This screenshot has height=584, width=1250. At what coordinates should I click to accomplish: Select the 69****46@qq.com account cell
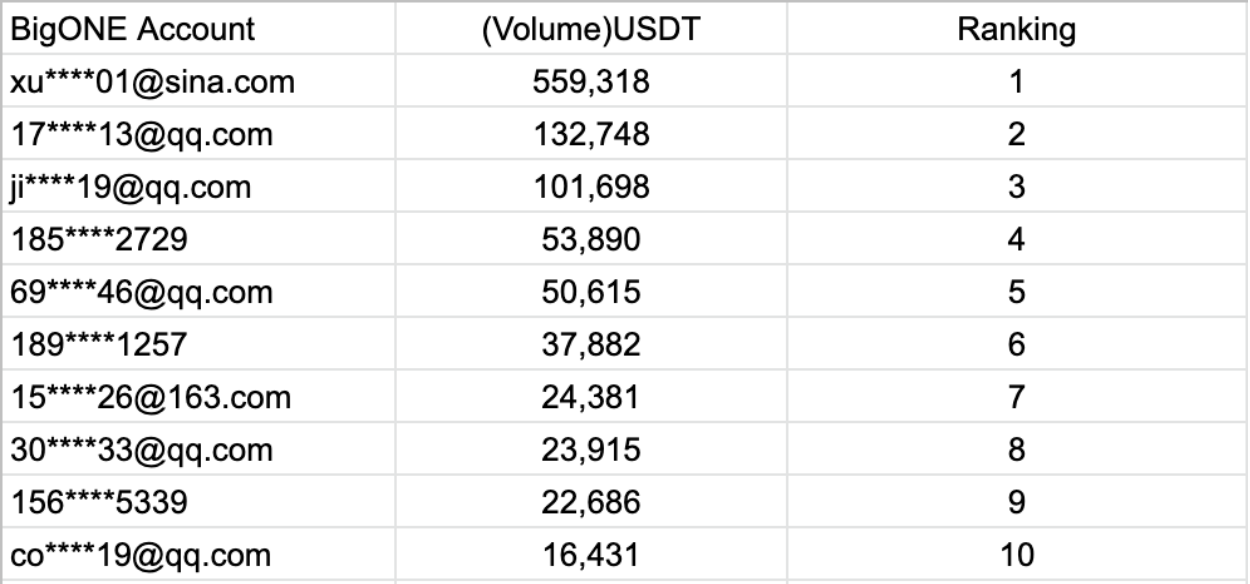click(x=141, y=292)
